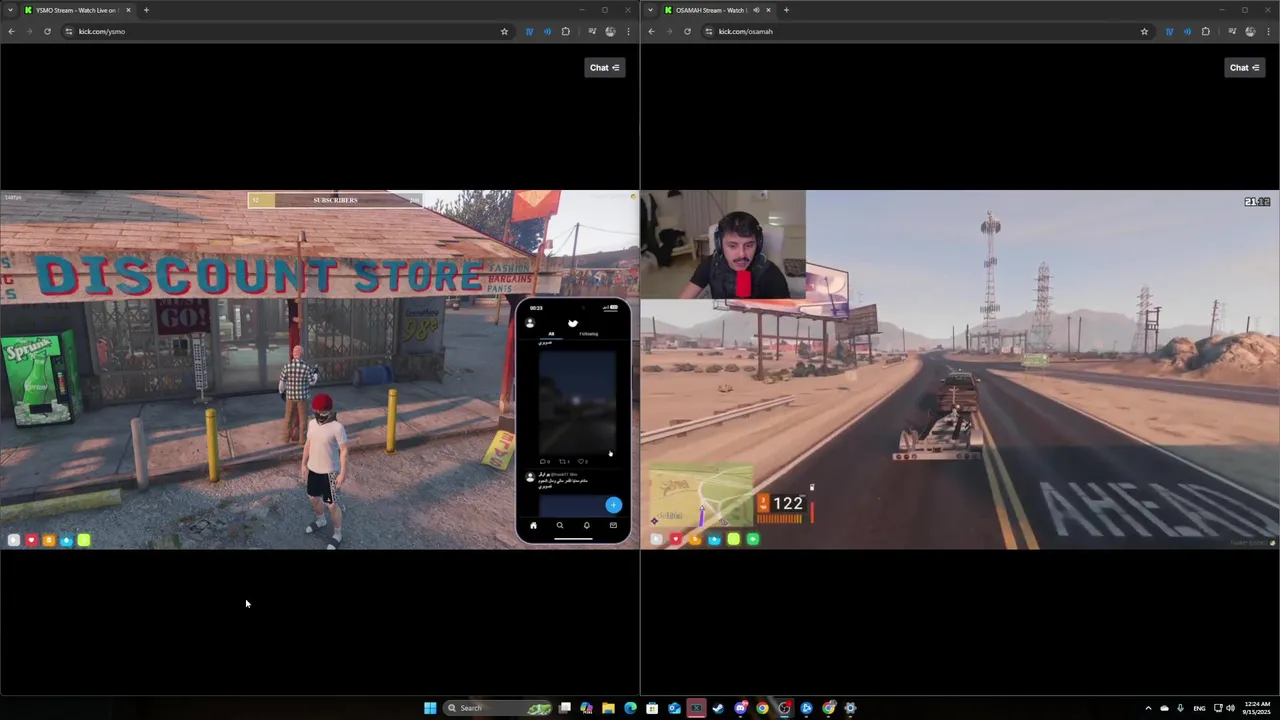Open Chrome menu in OSAMAH window
Image resolution: width=1280 pixels, height=720 pixels.
coord(1268,31)
